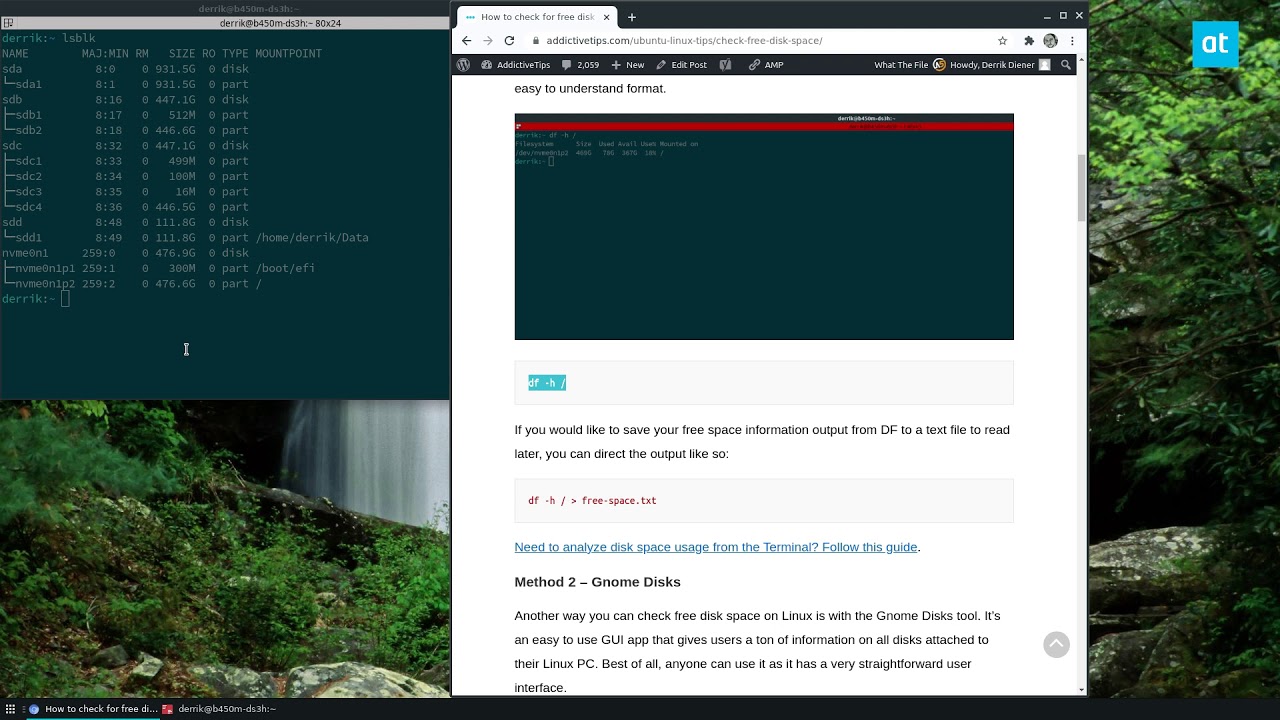
Task: Click 'nvme0n1p2' row in terminal output
Action: (132, 284)
